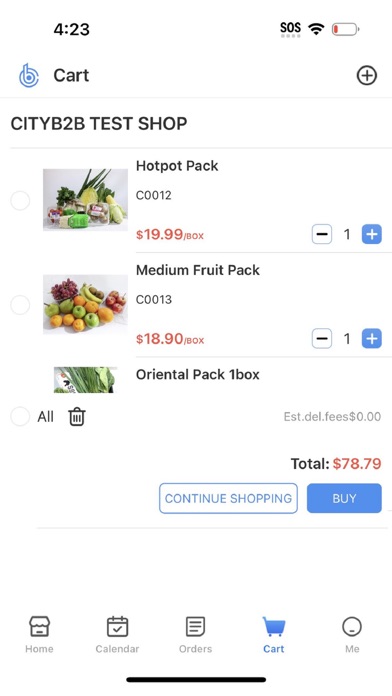Select the Hotpot Pack checkbox

20,201
